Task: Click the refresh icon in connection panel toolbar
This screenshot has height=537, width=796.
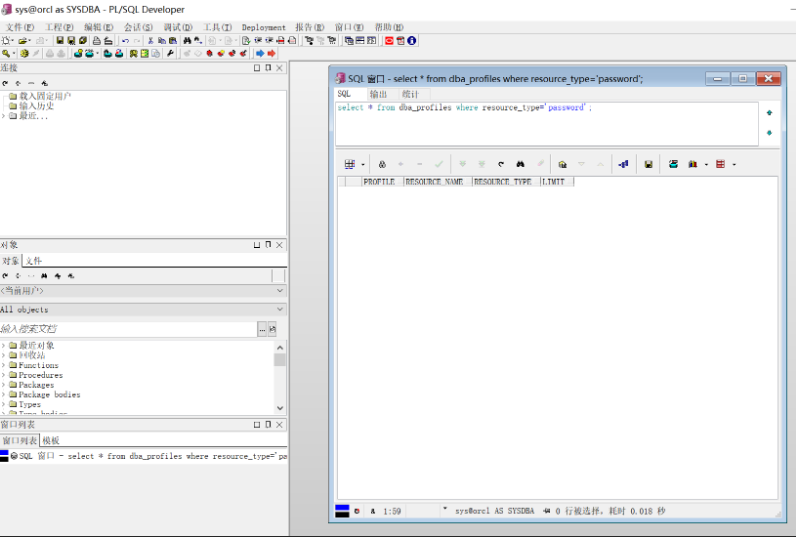Action: [x=5, y=83]
